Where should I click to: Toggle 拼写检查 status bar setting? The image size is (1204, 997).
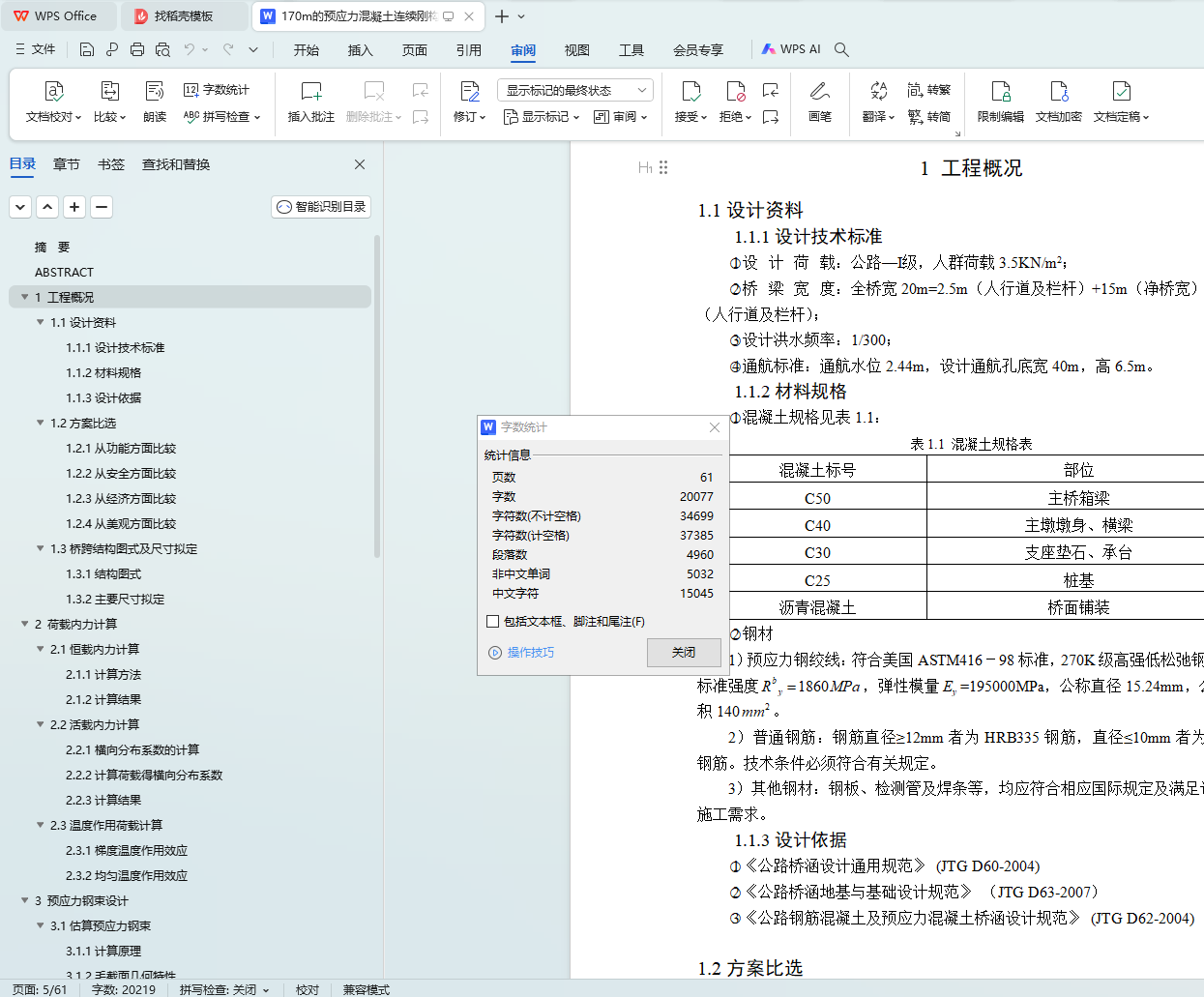click(x=223, y=989)
